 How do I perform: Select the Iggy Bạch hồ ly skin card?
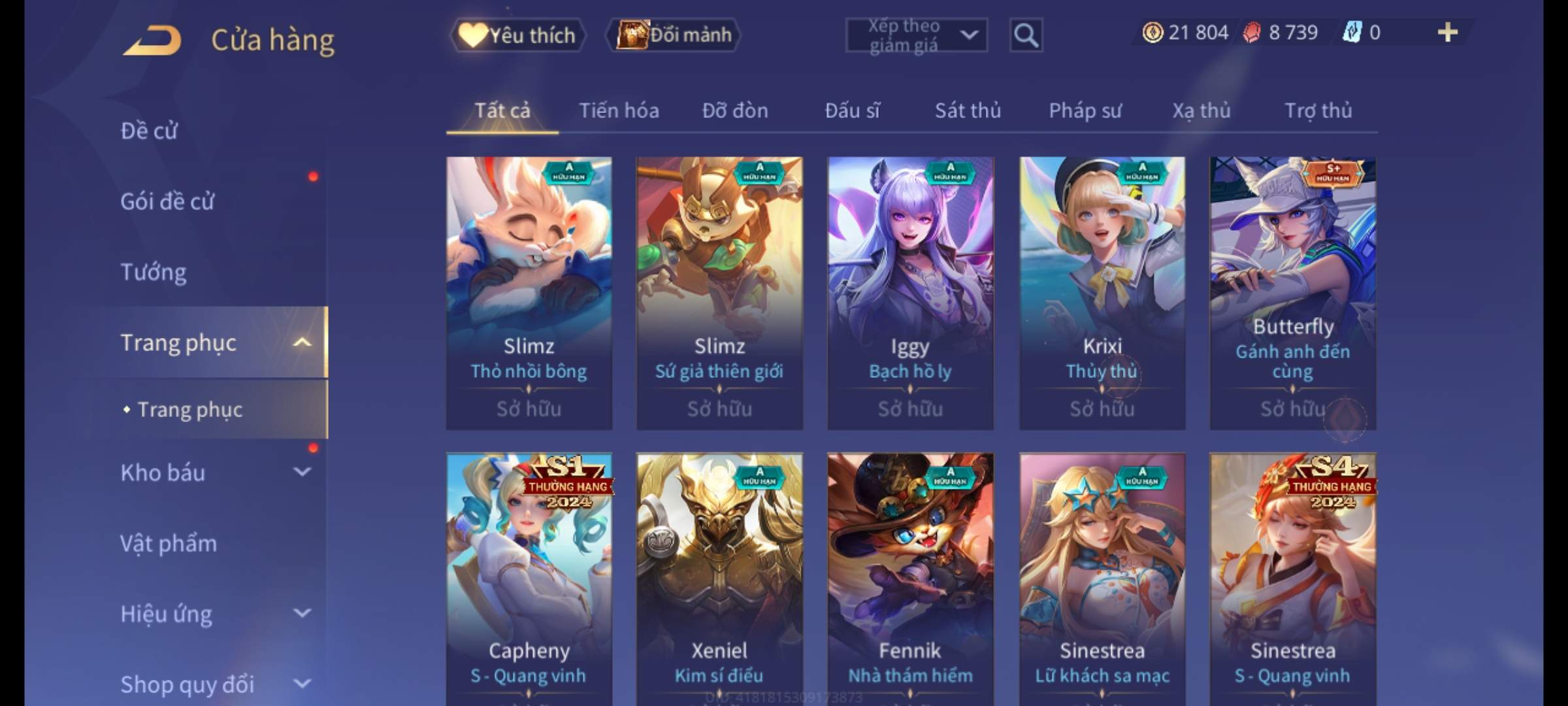point(910,293)
